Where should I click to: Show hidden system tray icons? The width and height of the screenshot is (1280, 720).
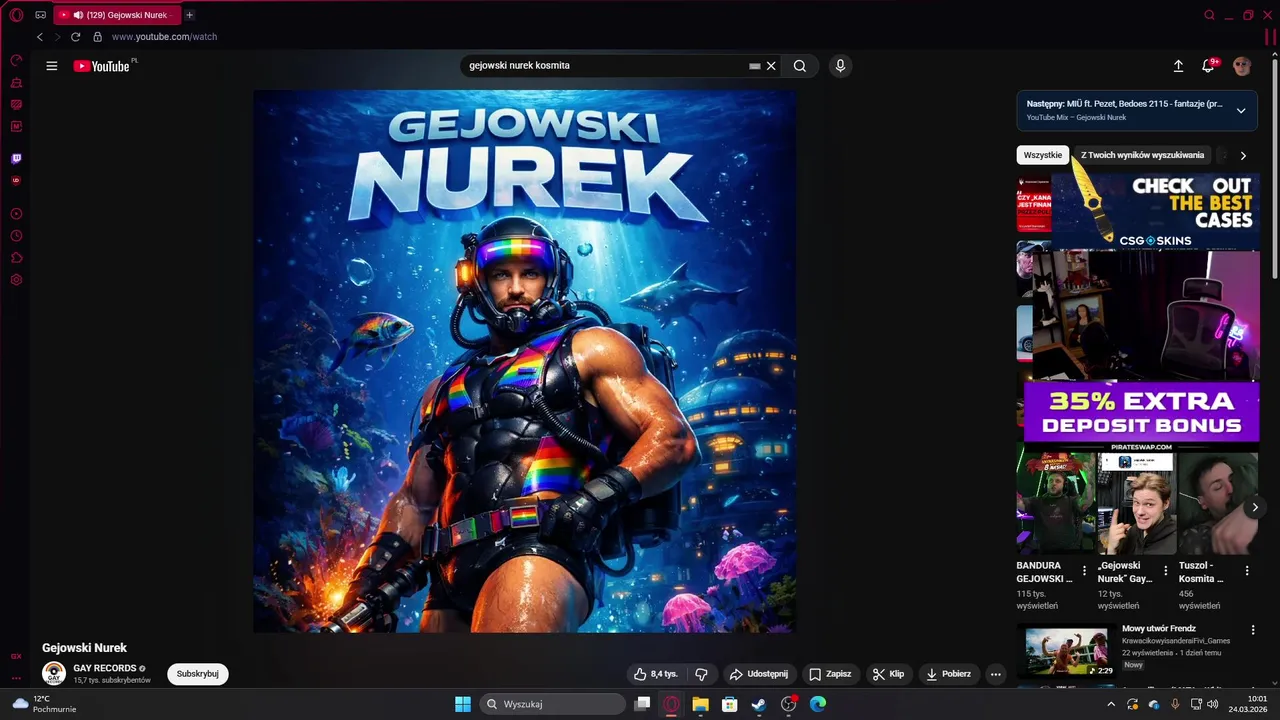pyautogui.click(x=1110, y=704)
